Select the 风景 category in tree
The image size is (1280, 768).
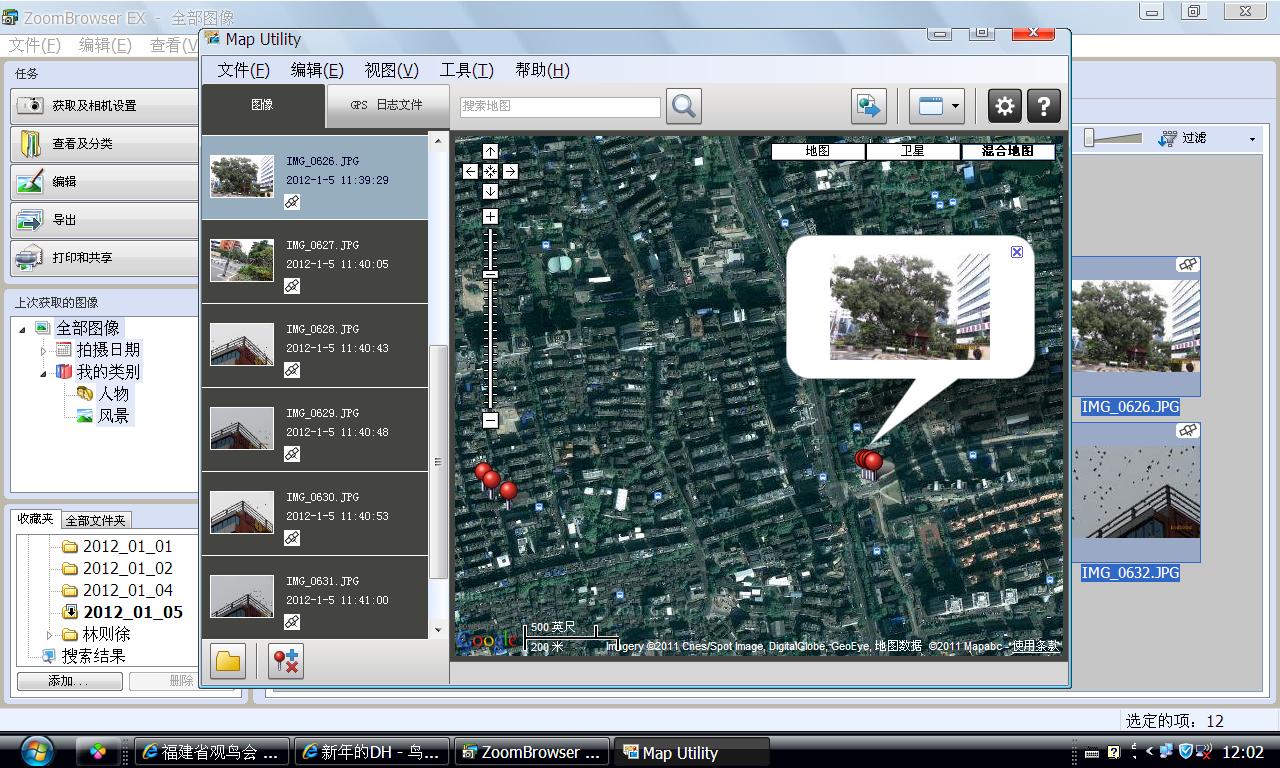tap(113, 416)
